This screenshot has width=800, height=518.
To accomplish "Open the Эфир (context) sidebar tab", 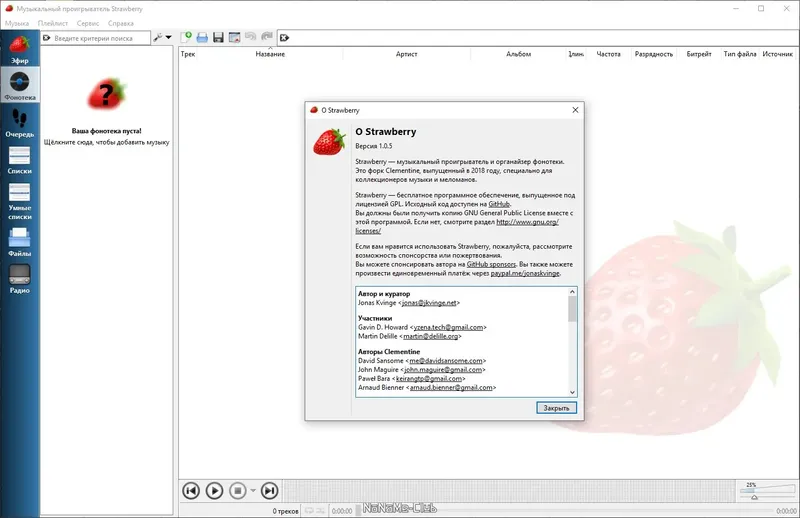I will coord(19,49).
